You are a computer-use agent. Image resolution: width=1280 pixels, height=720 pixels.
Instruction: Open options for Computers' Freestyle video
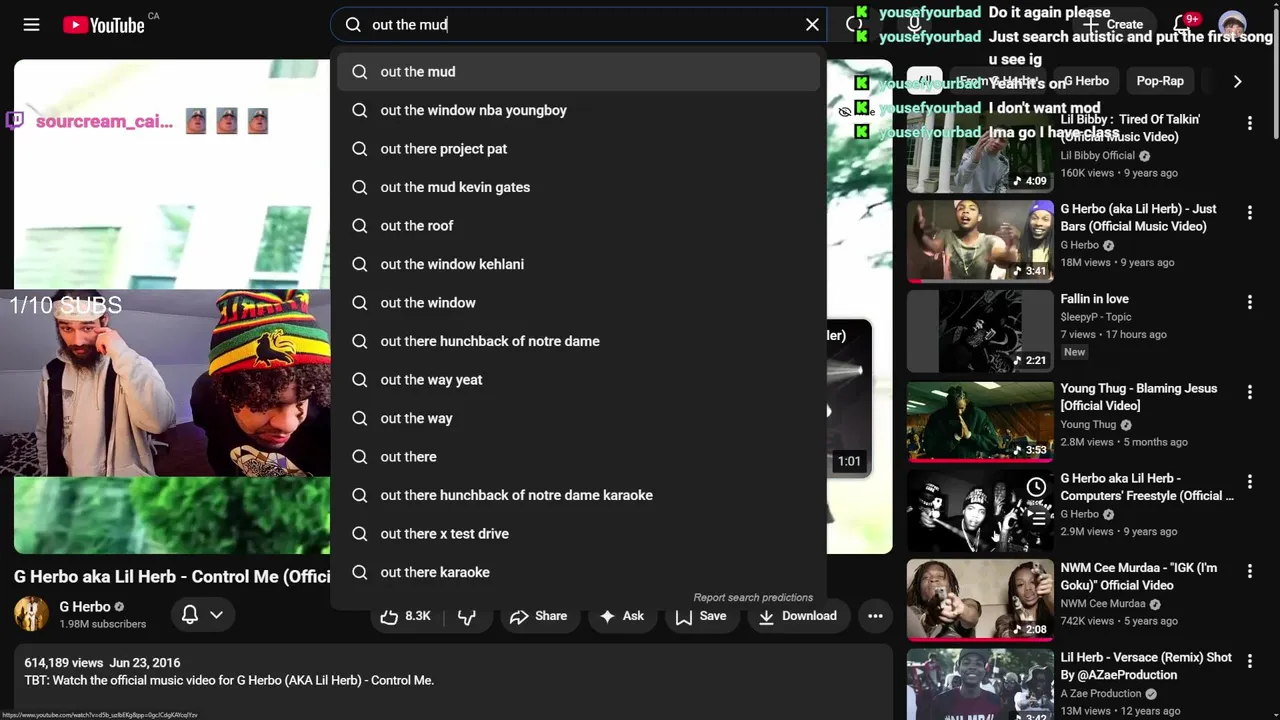(1249, 482)
